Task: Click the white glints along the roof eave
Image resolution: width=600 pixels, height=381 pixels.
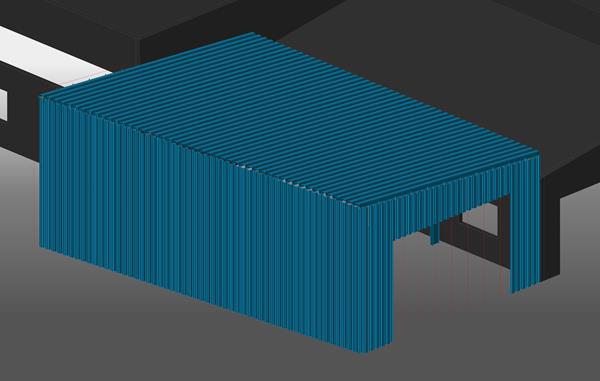Action: coord(302,186)
